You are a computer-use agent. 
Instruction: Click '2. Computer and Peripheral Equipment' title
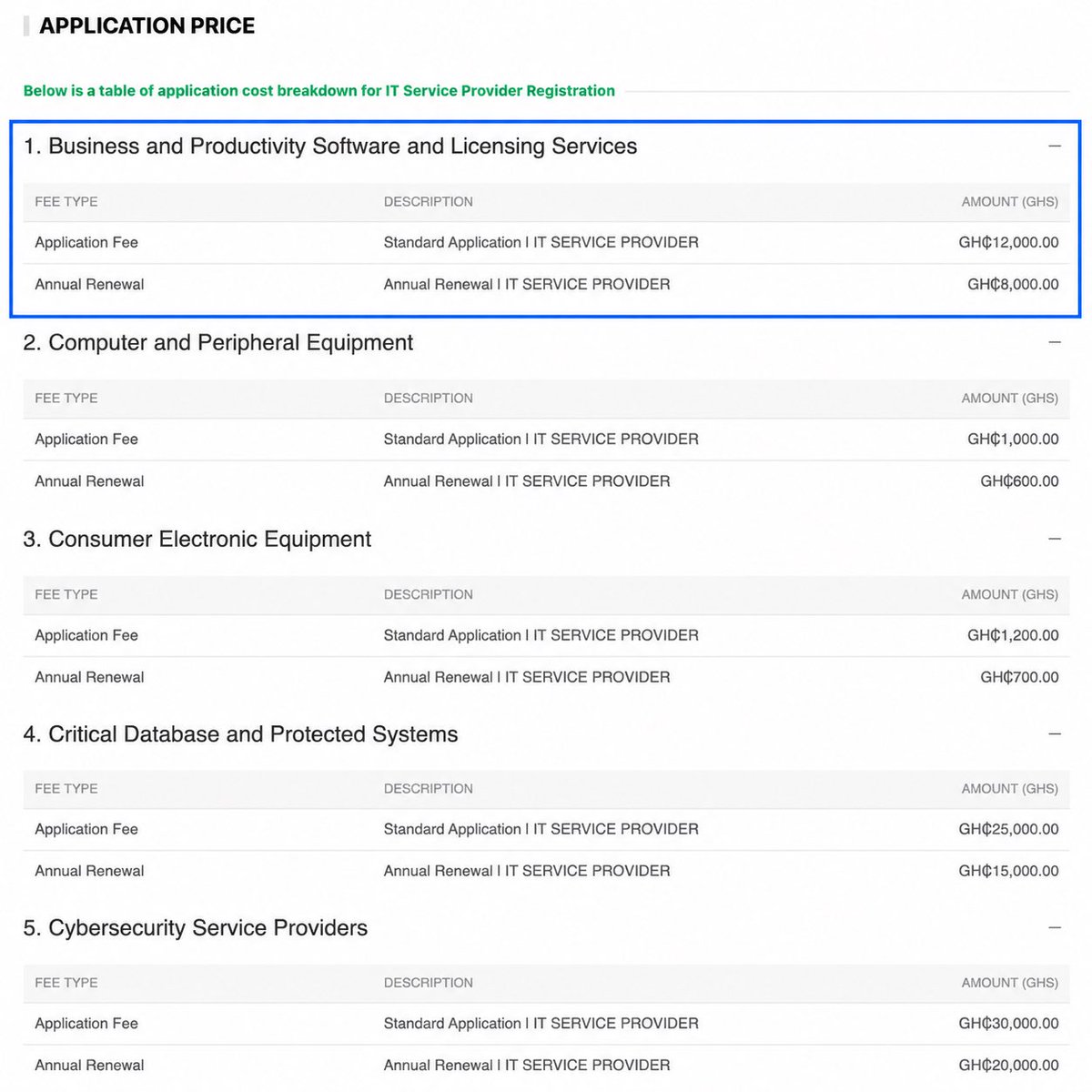point(218,343)
